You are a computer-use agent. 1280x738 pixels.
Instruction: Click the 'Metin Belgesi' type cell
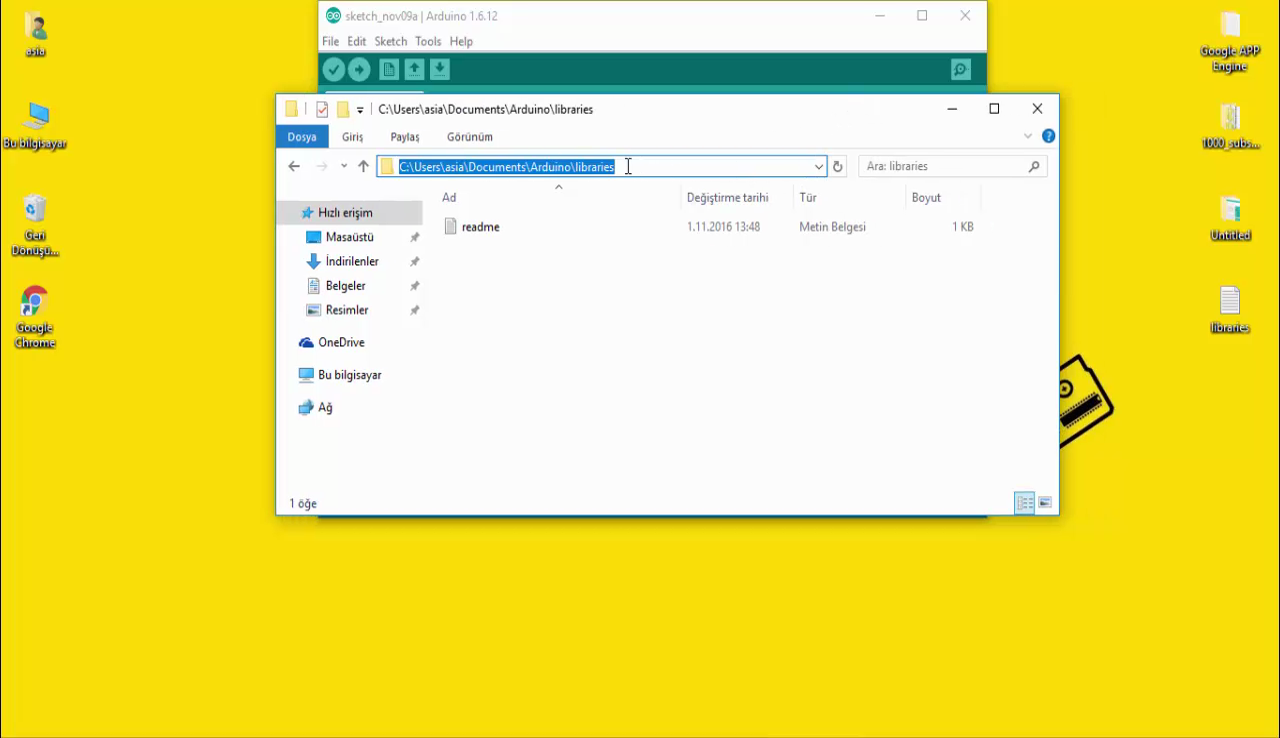pyautogui.click(x=832, y=227)
